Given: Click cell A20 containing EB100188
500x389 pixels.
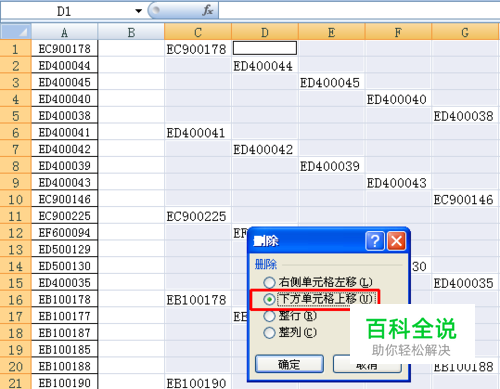Looking at the screenshot, I should pyautogui.click(x=64, y=366).
